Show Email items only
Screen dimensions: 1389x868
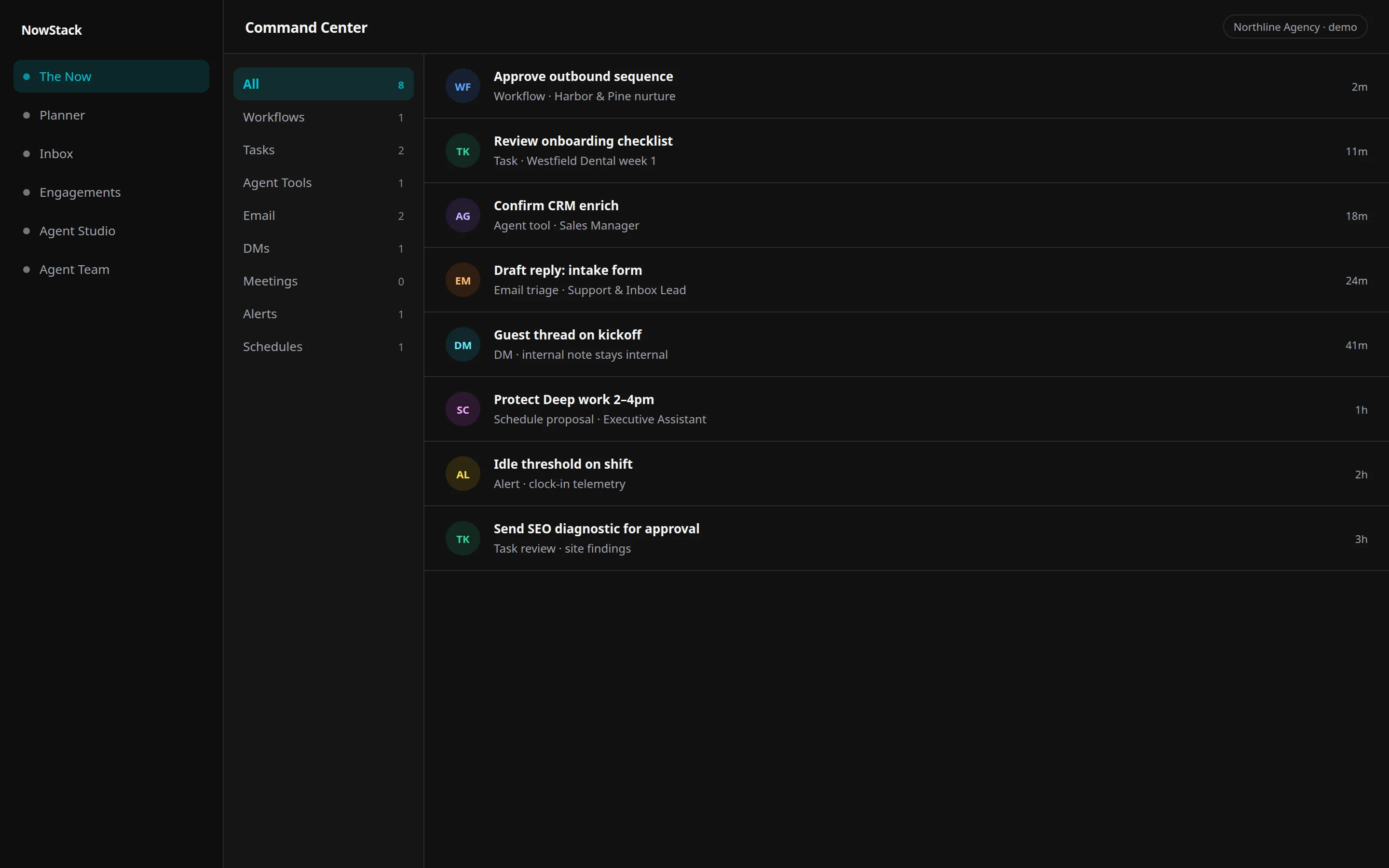(323, 215)
